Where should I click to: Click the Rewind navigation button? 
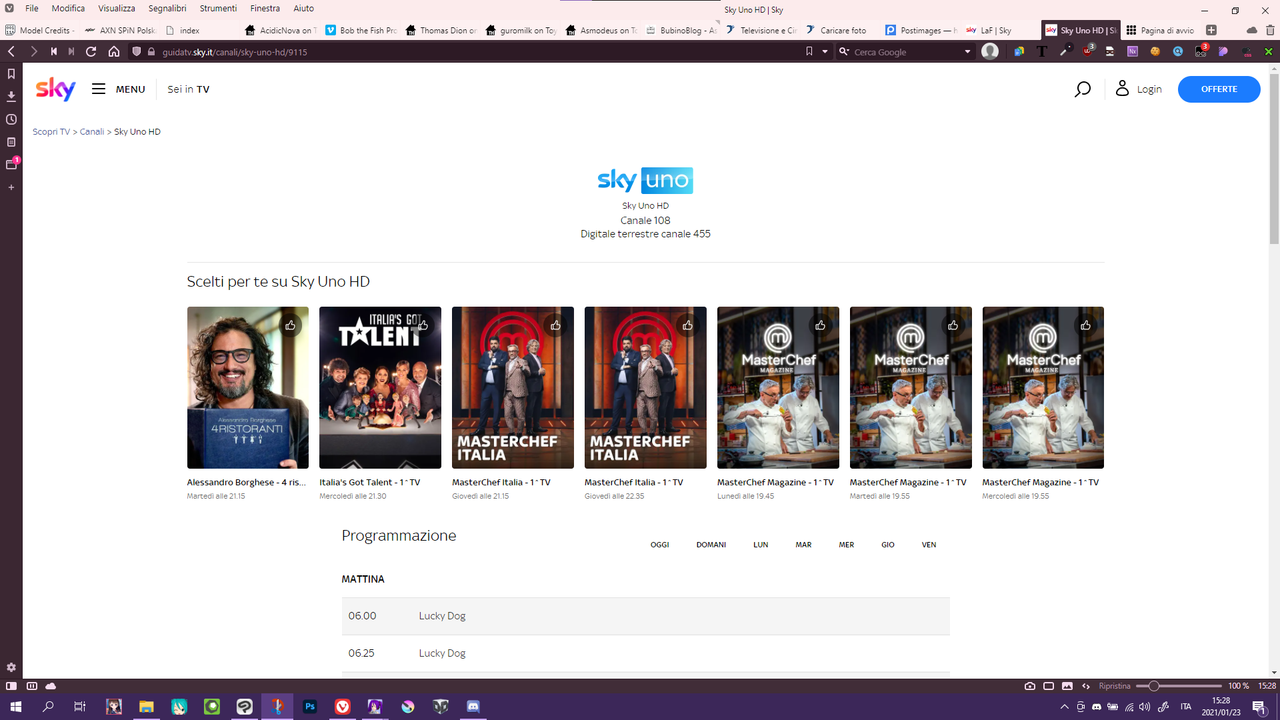click(54, 51)
